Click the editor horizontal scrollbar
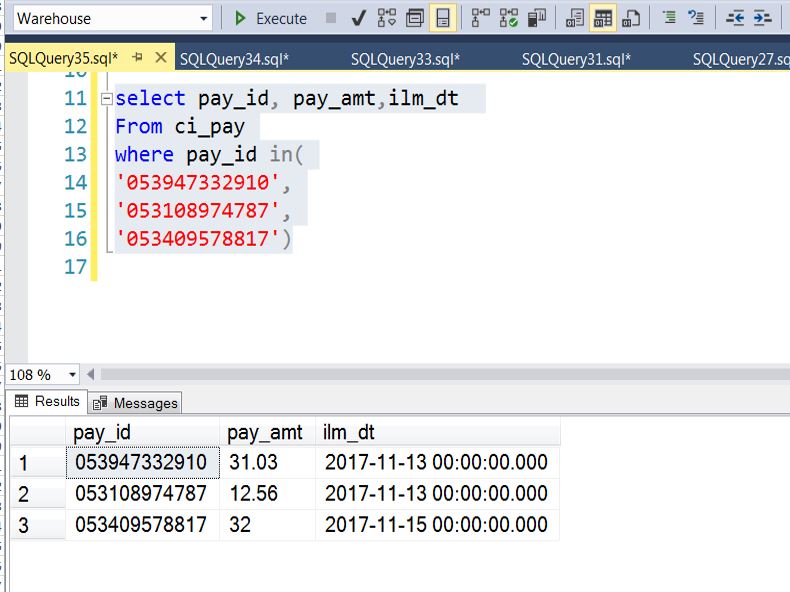The image size is (790, 592). coord(440,375)
